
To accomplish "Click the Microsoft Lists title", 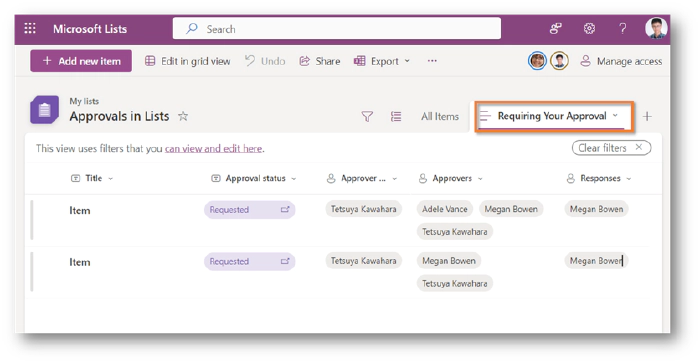I will [x=90, y=29].
